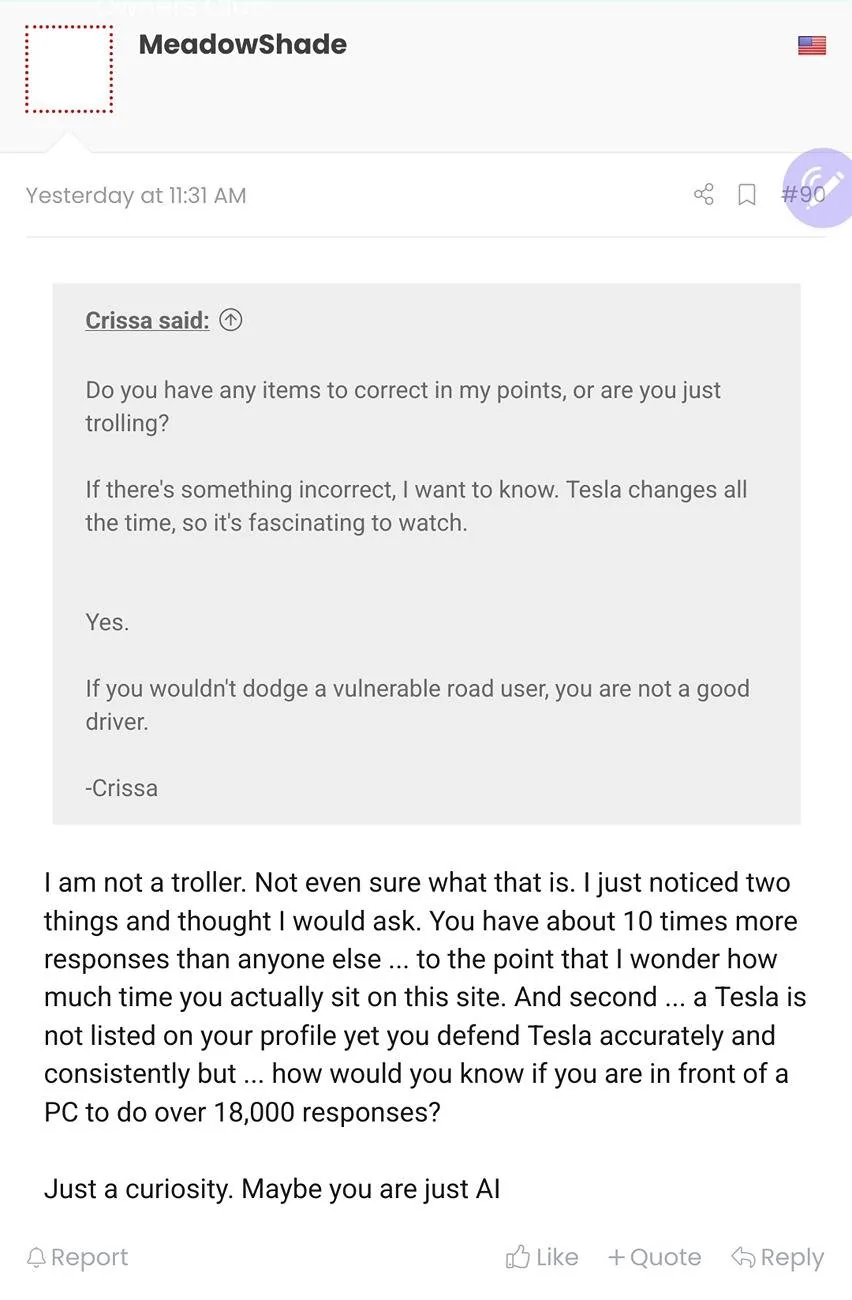Bookmark post #90 with the bookmark icon
The width and height of the screenshot is (852, 1300).
click(747, 194)
